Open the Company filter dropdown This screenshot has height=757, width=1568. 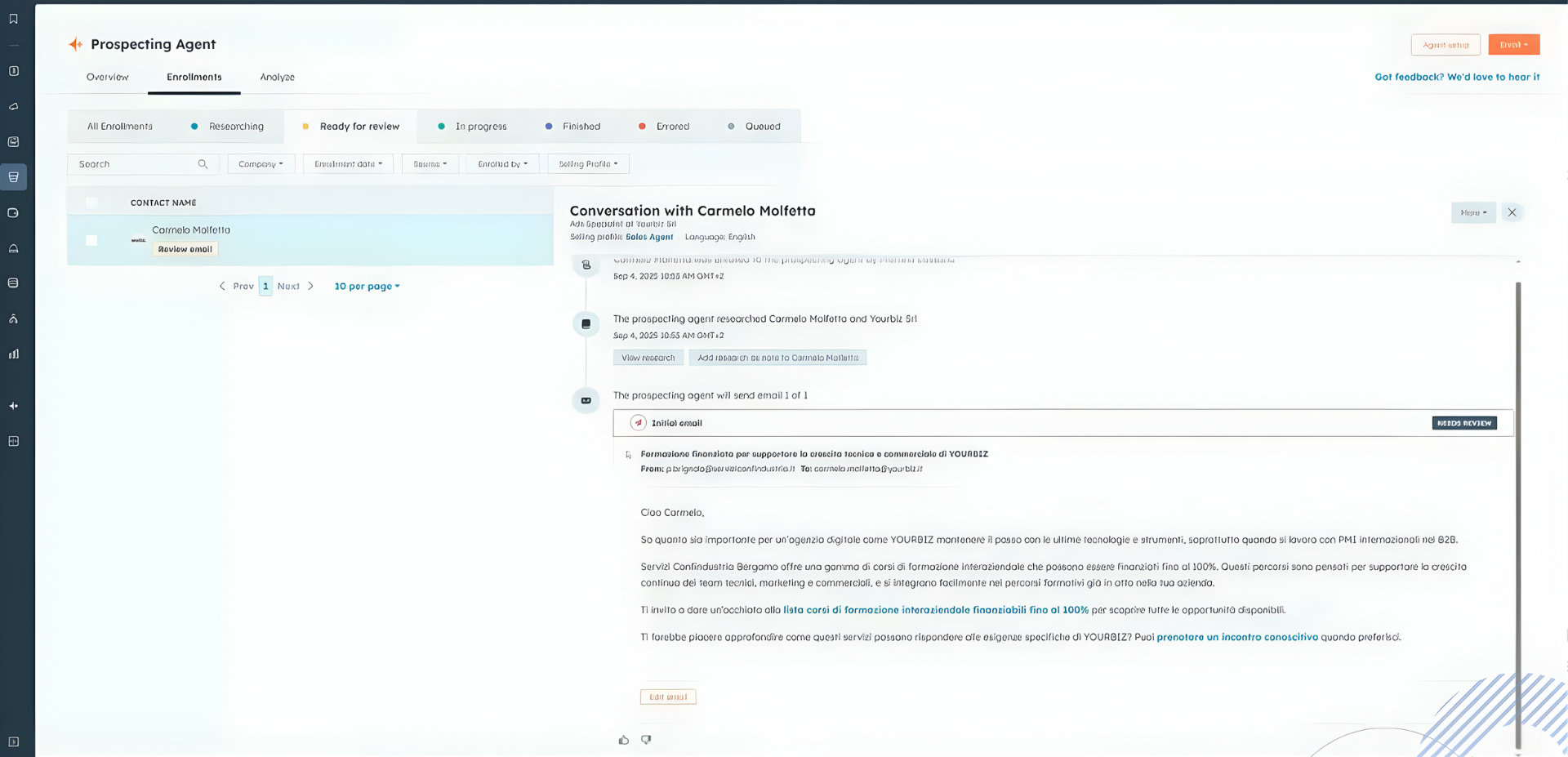click(261, 163)
